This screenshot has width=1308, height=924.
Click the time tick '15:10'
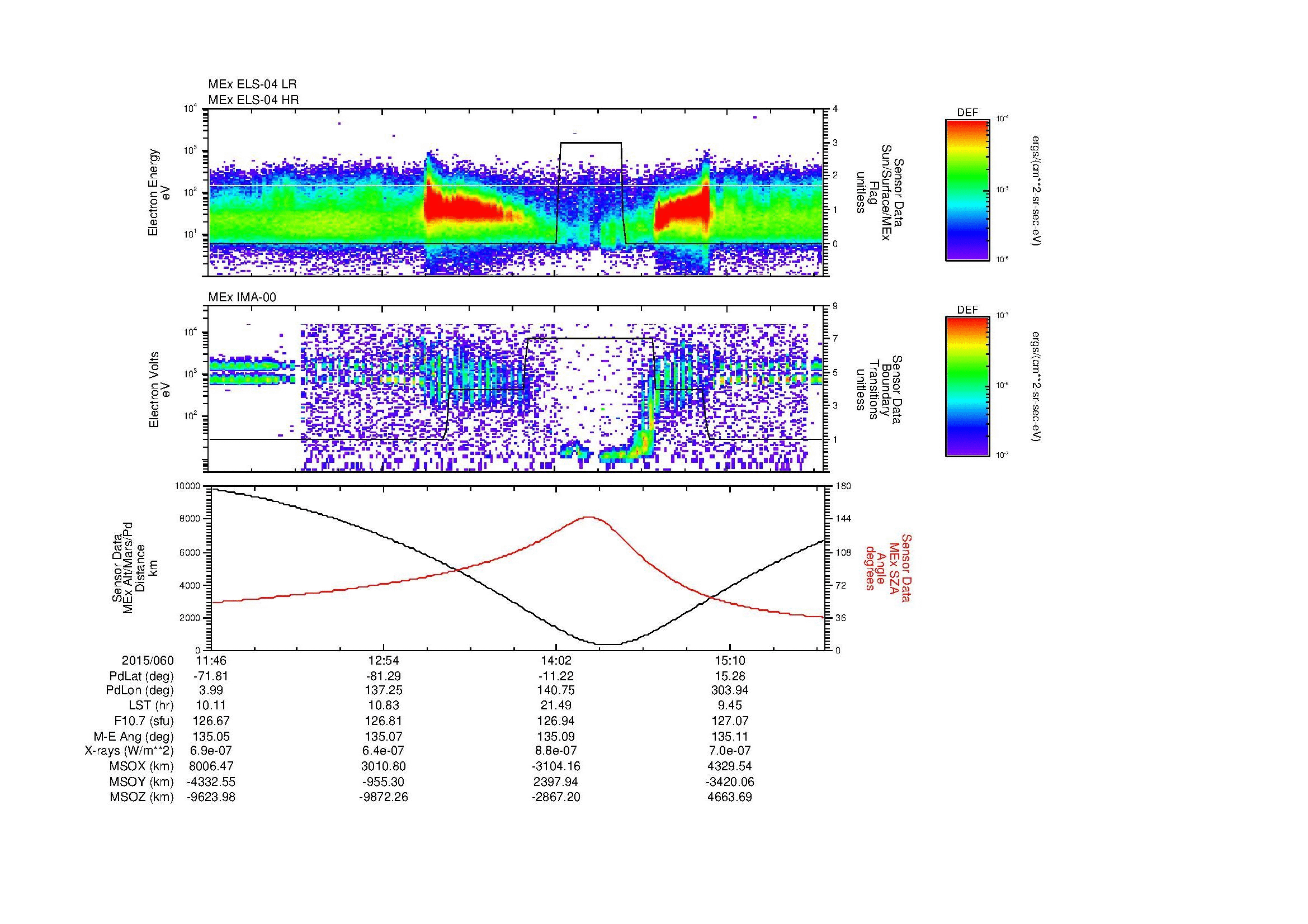pos(730,661)
